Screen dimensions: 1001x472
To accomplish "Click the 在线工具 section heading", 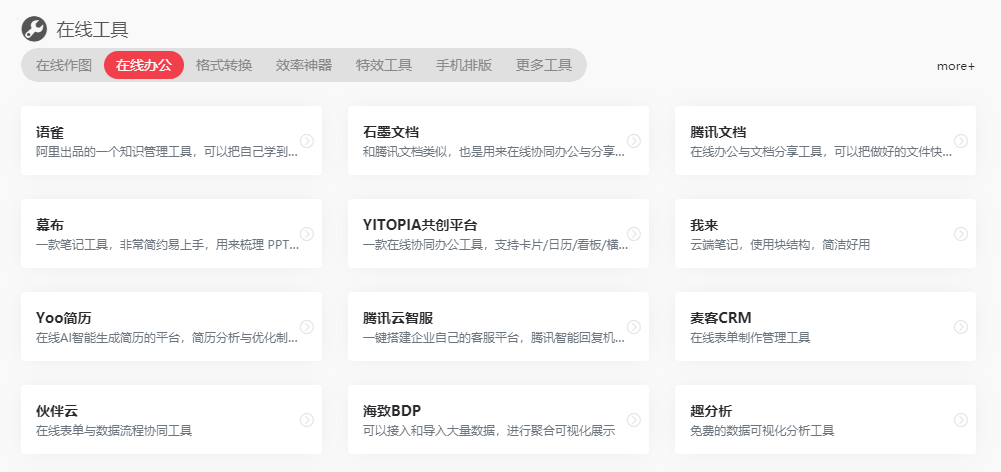I will coord(93,29).
